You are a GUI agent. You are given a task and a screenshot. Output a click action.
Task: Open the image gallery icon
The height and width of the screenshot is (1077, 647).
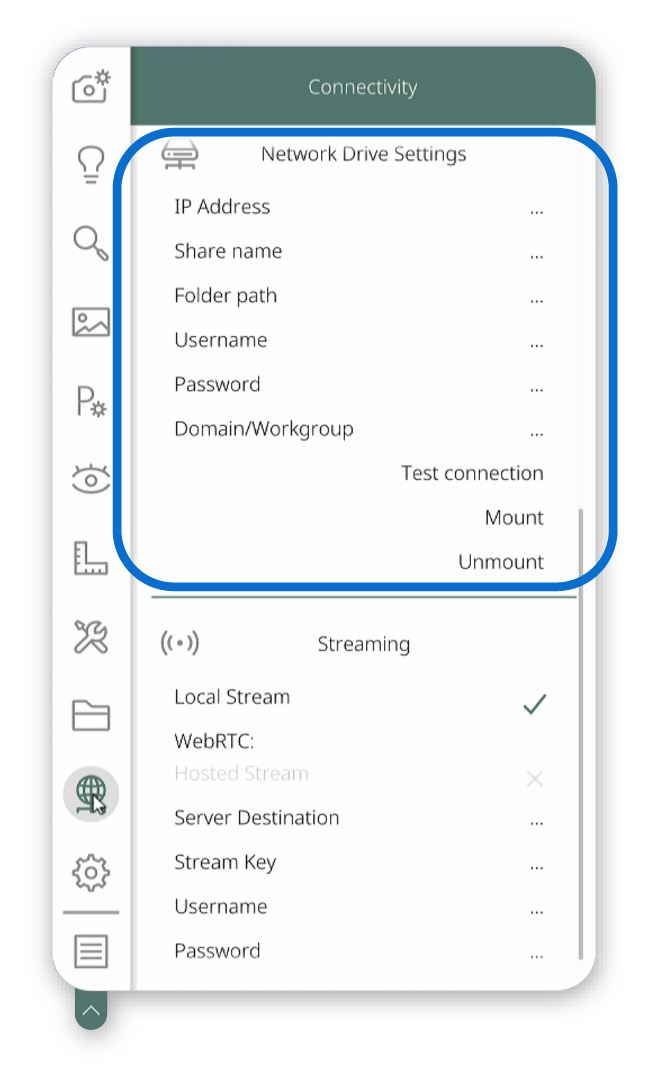pos(91,321)
